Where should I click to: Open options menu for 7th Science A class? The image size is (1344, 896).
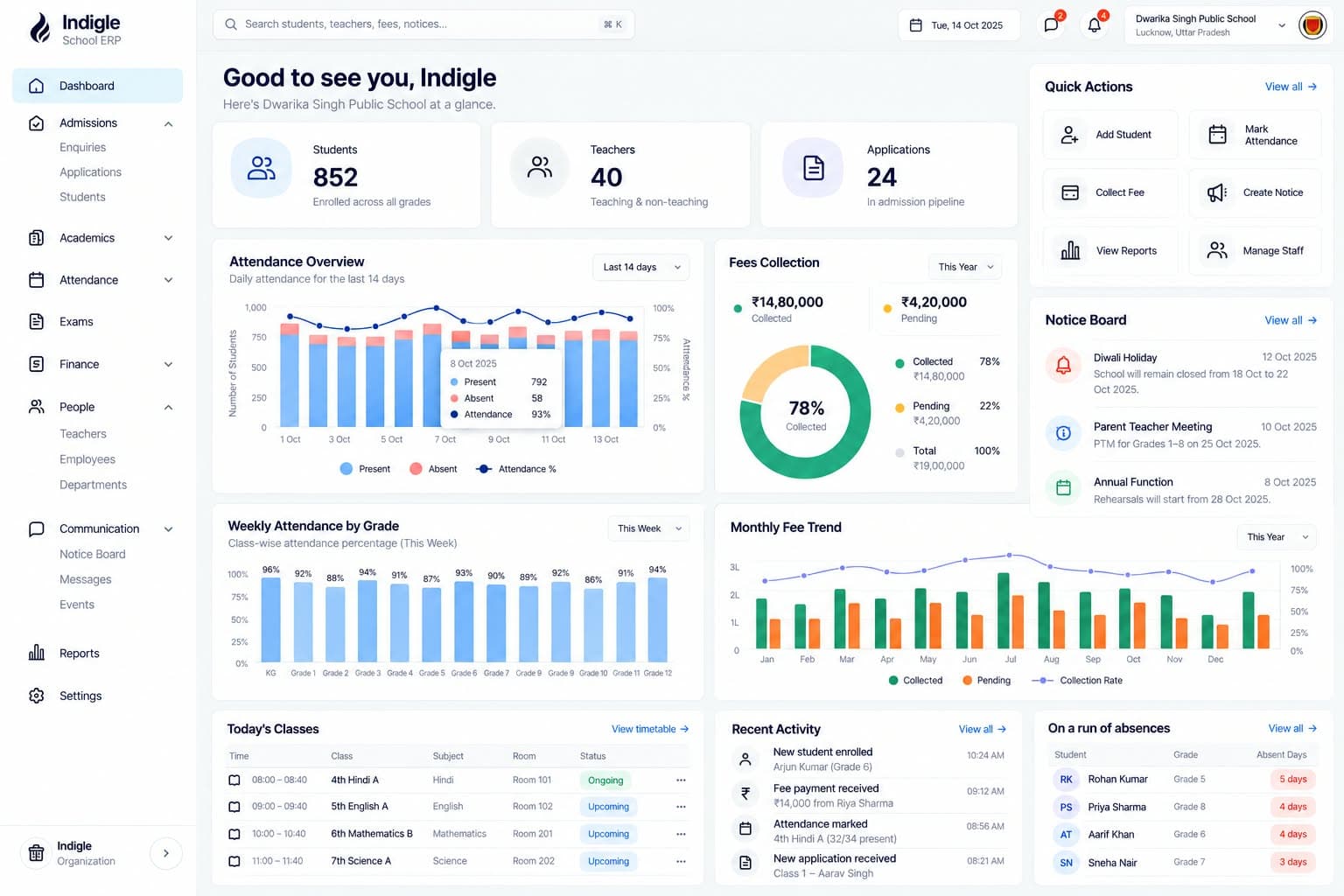click(x=681, y=862)
